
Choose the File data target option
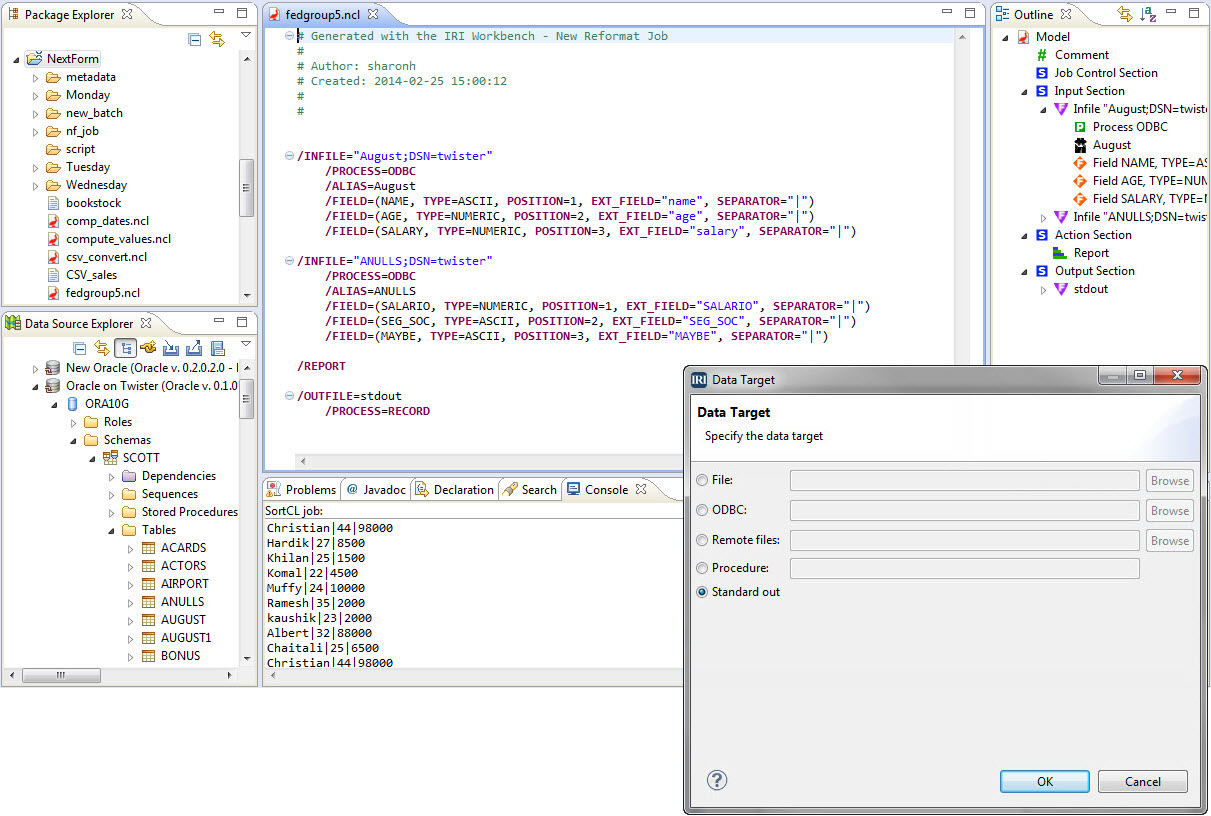[701, 480]
